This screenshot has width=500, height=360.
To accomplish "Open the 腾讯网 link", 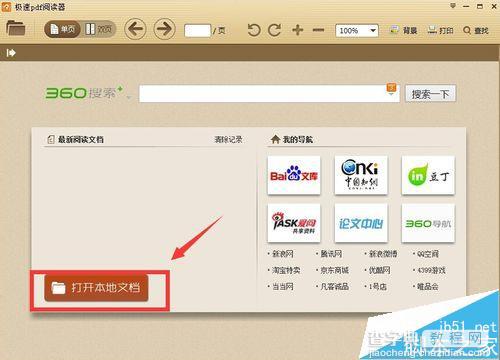I will click(331, 254).
